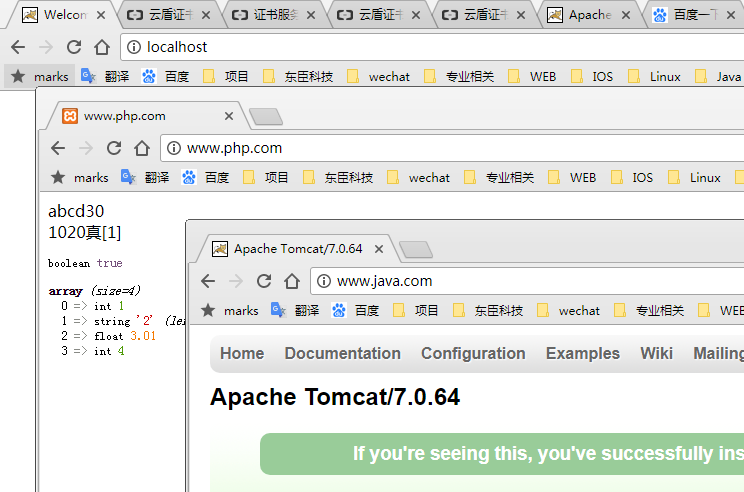Open wechat folder in localhost bookmarks bar
Screen dimensions: 744x492
pyautogui.click(x=378, y=76)
